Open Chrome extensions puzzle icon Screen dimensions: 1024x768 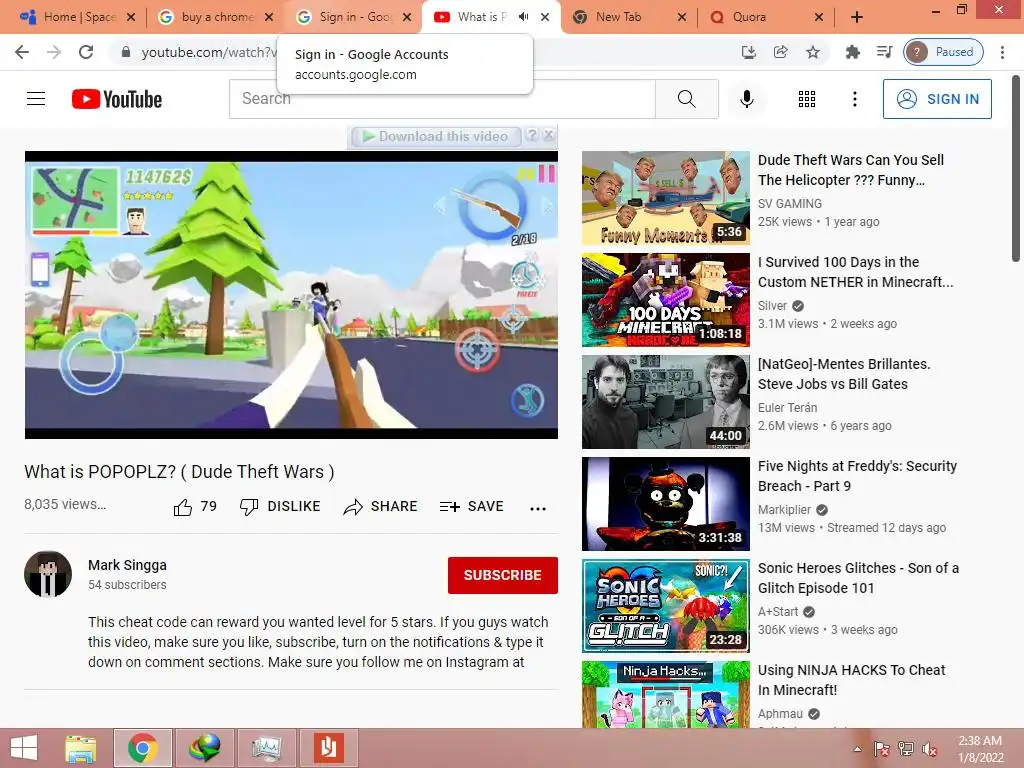852,52
